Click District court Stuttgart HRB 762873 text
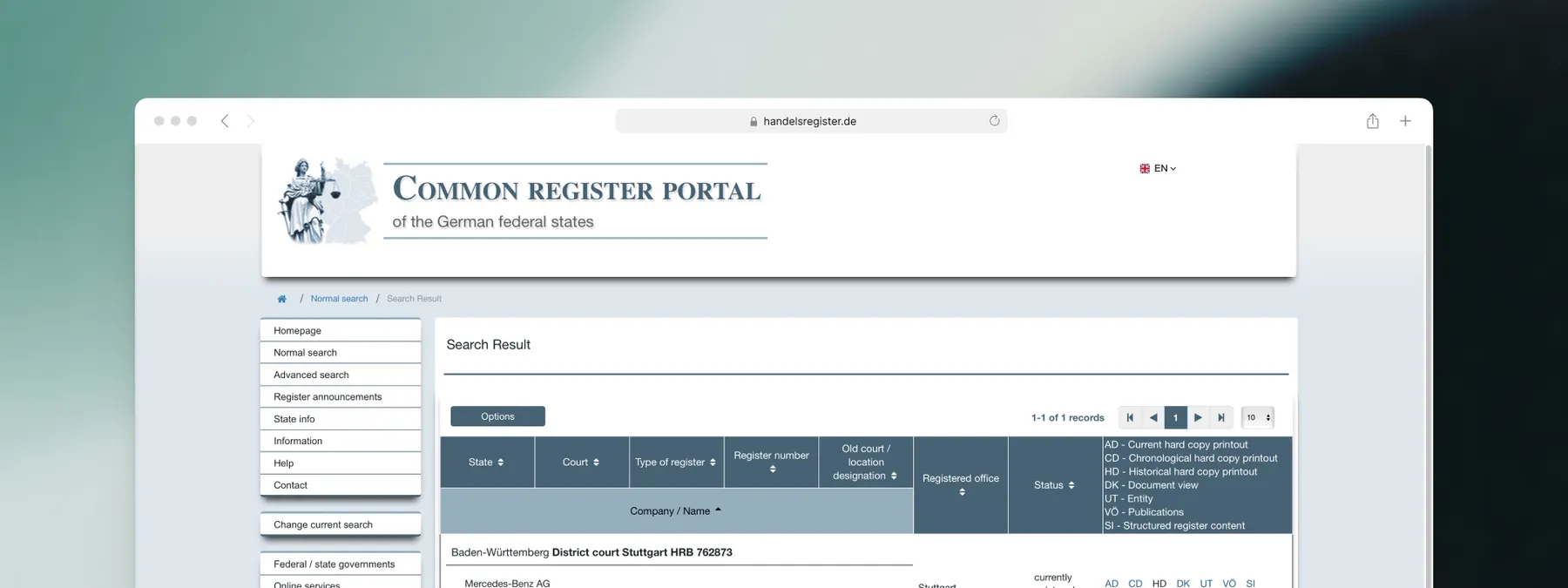Screen dimensions: 1568x588 click(642, 552)
